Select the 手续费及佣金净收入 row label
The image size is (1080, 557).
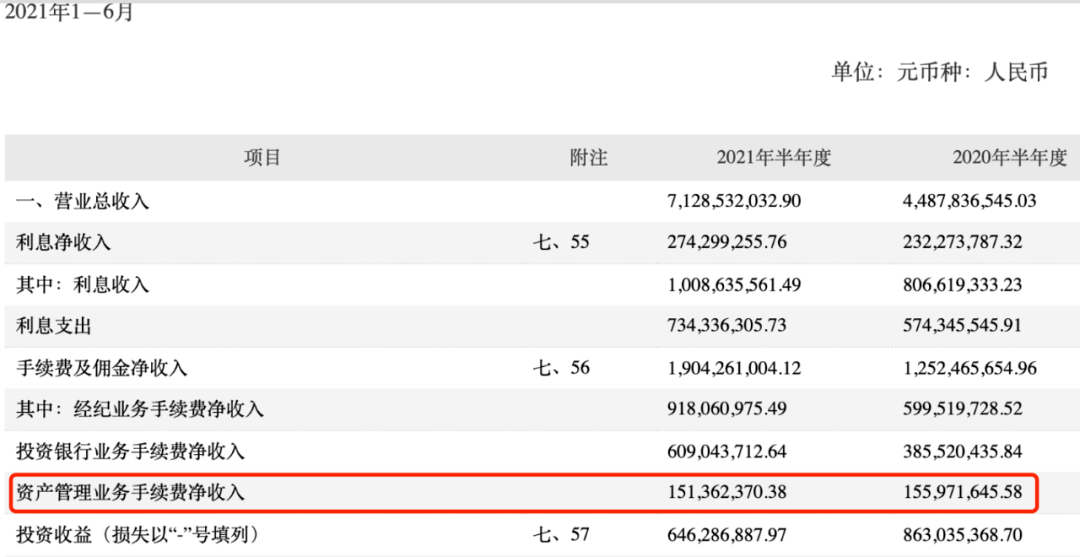coord(101,368)
